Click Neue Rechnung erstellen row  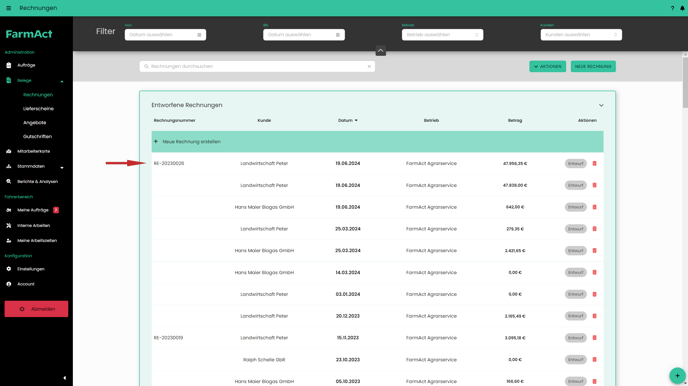[377, 142]
